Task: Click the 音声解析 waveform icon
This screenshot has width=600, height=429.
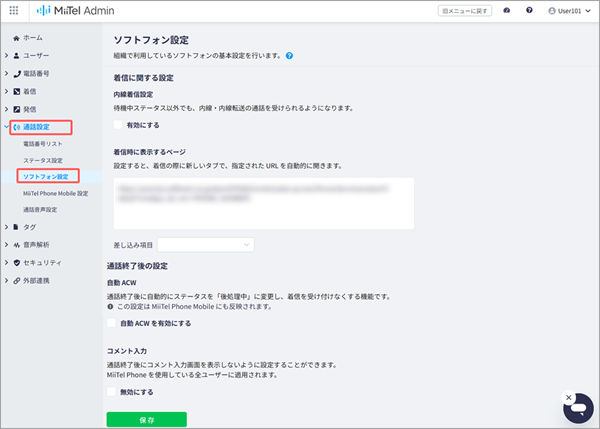Action: point(16,245)
